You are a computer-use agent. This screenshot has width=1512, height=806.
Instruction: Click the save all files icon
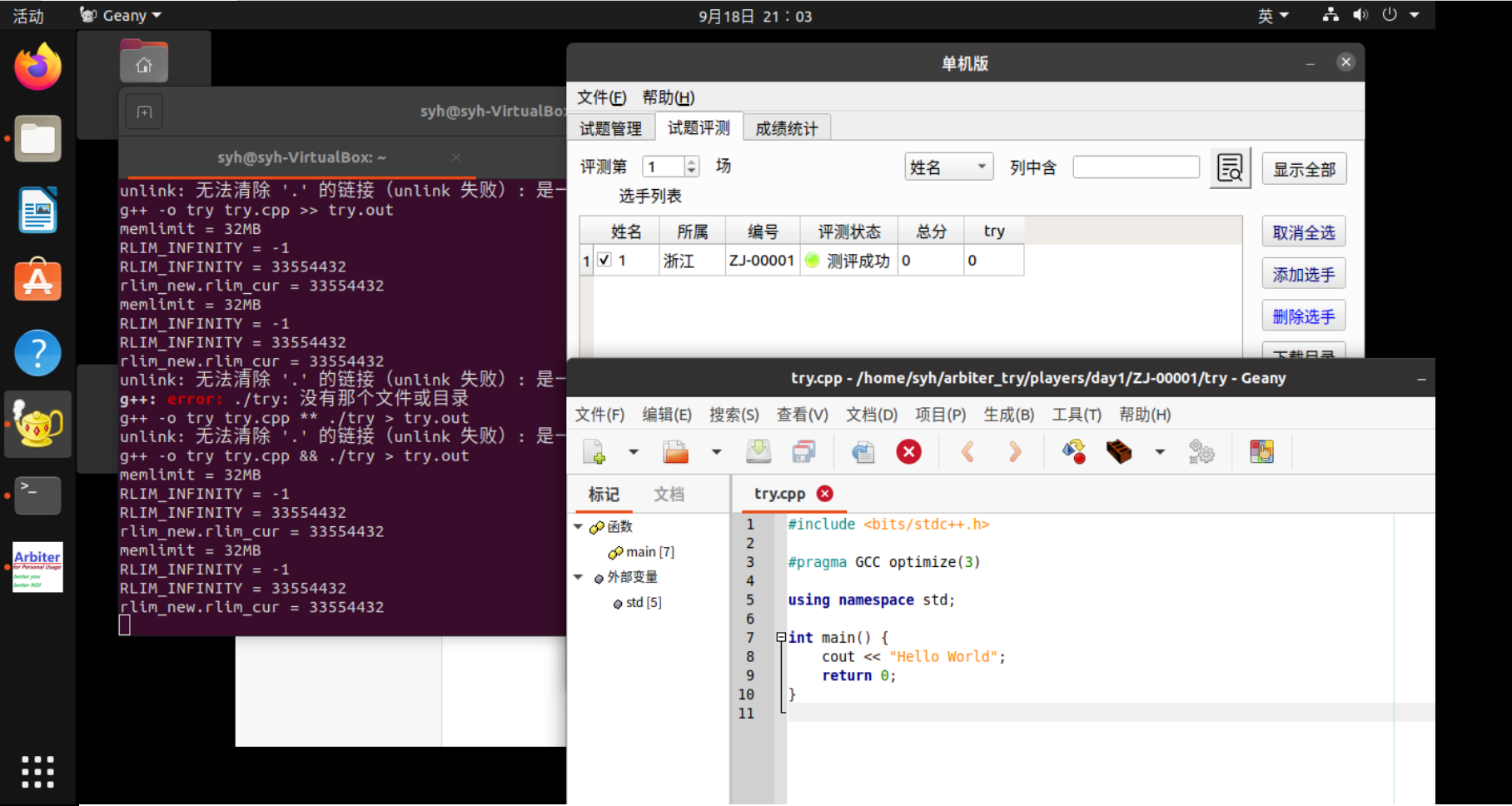point(803,452)
